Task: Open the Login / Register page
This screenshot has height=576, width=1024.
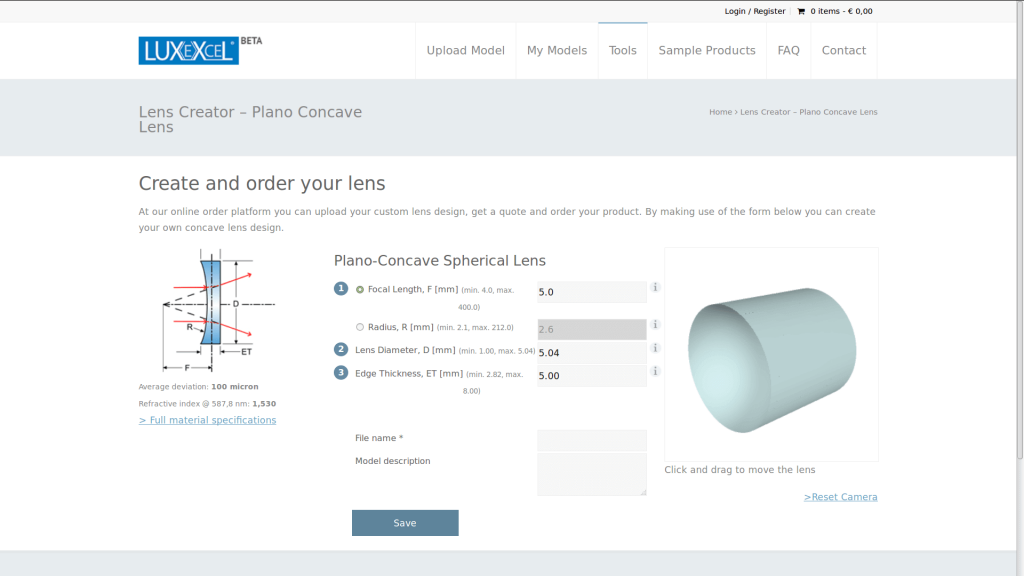Action: point(754,11)
